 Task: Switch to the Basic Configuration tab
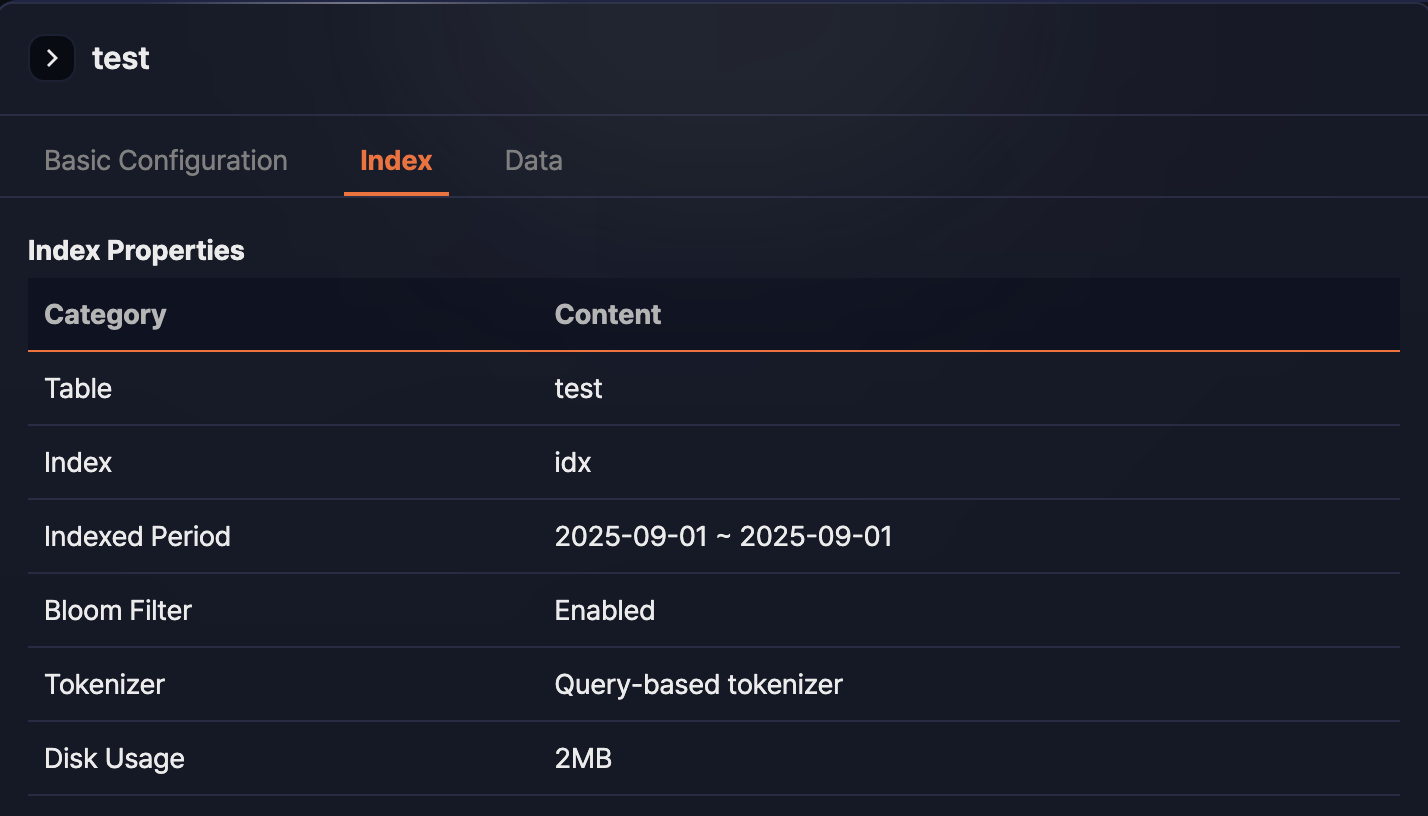pos(165,160)
